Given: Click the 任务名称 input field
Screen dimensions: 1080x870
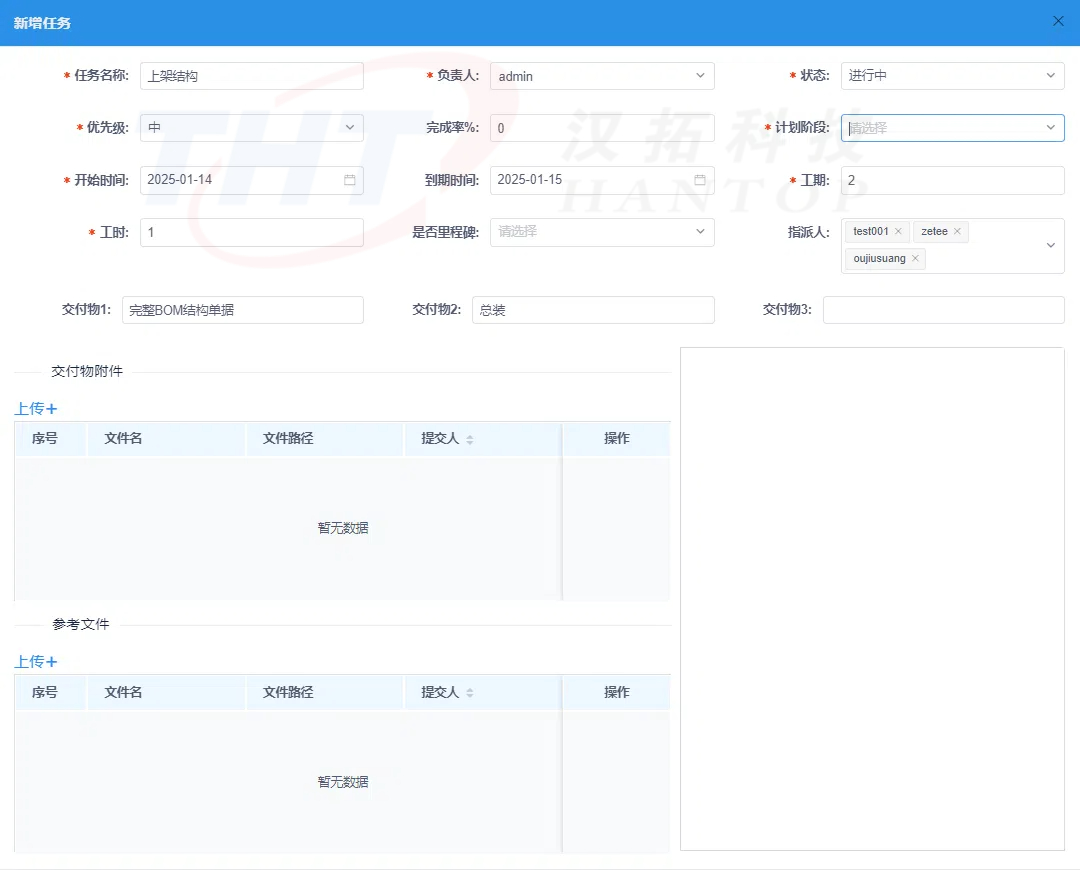Looking at the screenshot, I should pos(251,76).
